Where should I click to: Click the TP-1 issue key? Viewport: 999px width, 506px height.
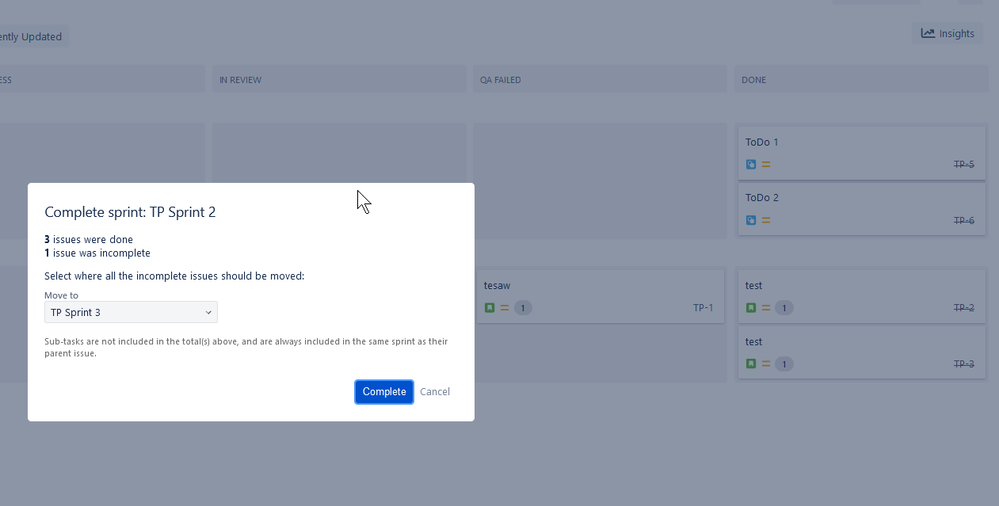[703, 308]
